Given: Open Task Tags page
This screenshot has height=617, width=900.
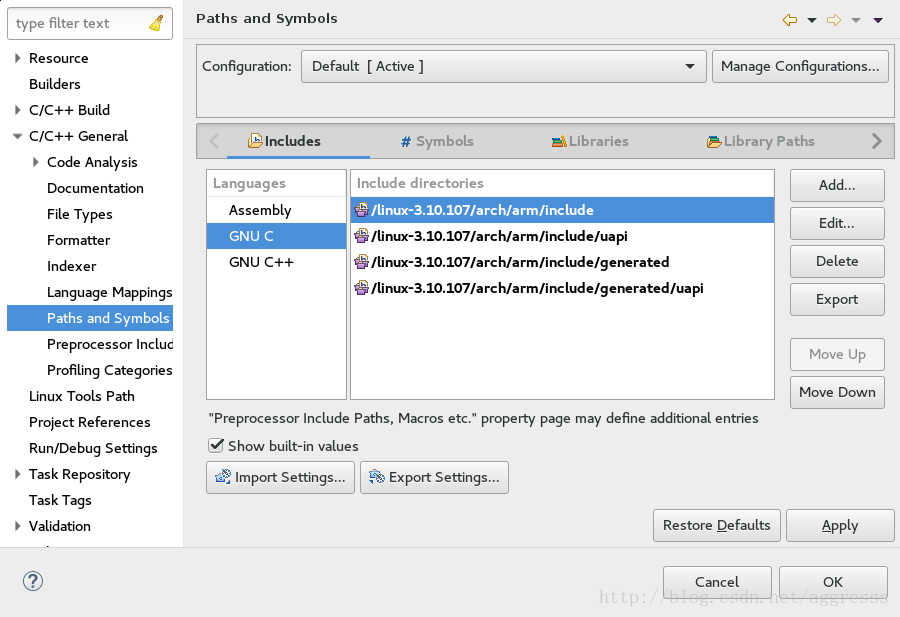Looking at the screenshot, I should tap(60, 500).
